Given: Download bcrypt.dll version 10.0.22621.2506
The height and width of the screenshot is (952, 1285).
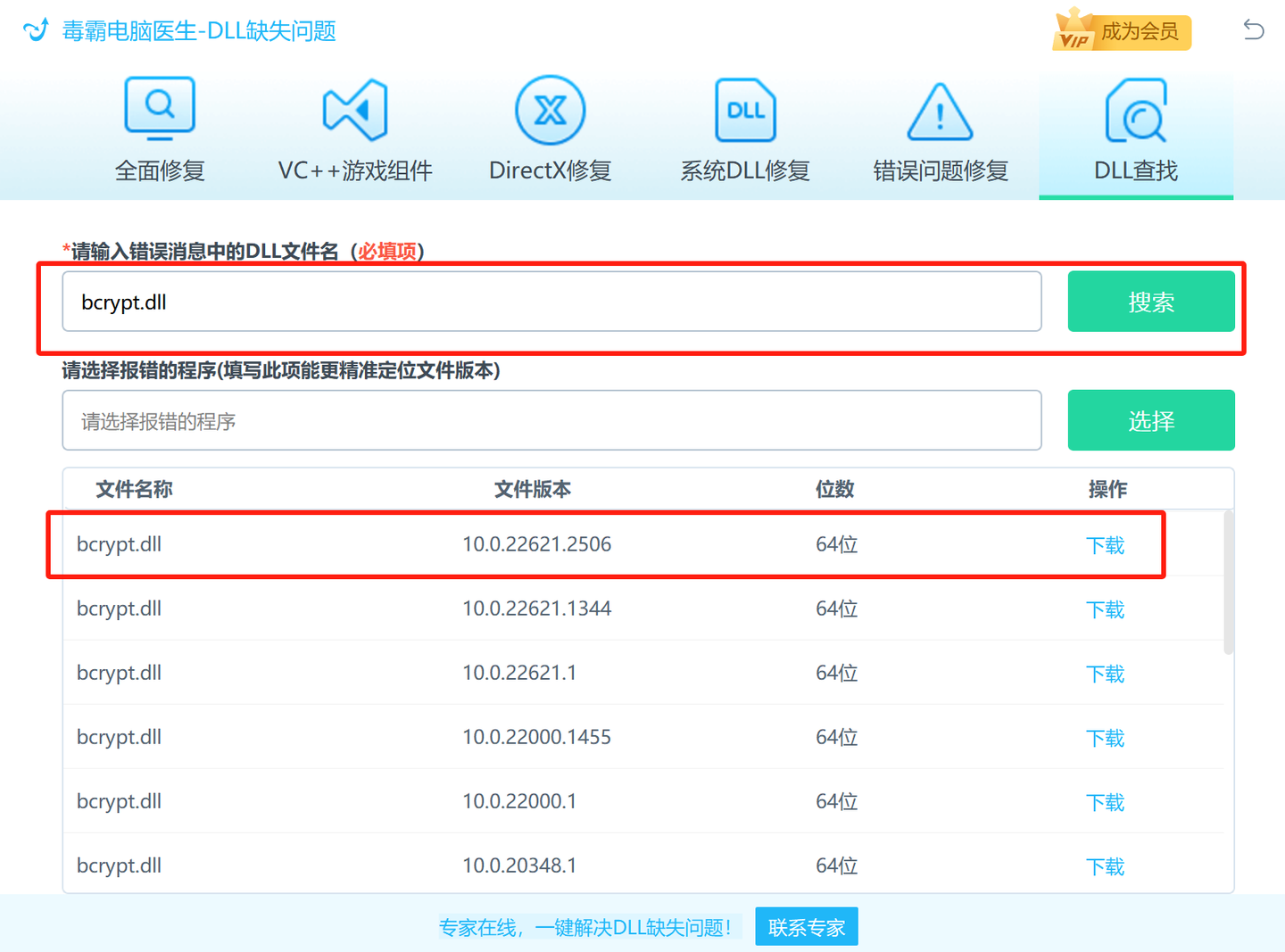Looking at the screenshot, I should click(1106, 545).
